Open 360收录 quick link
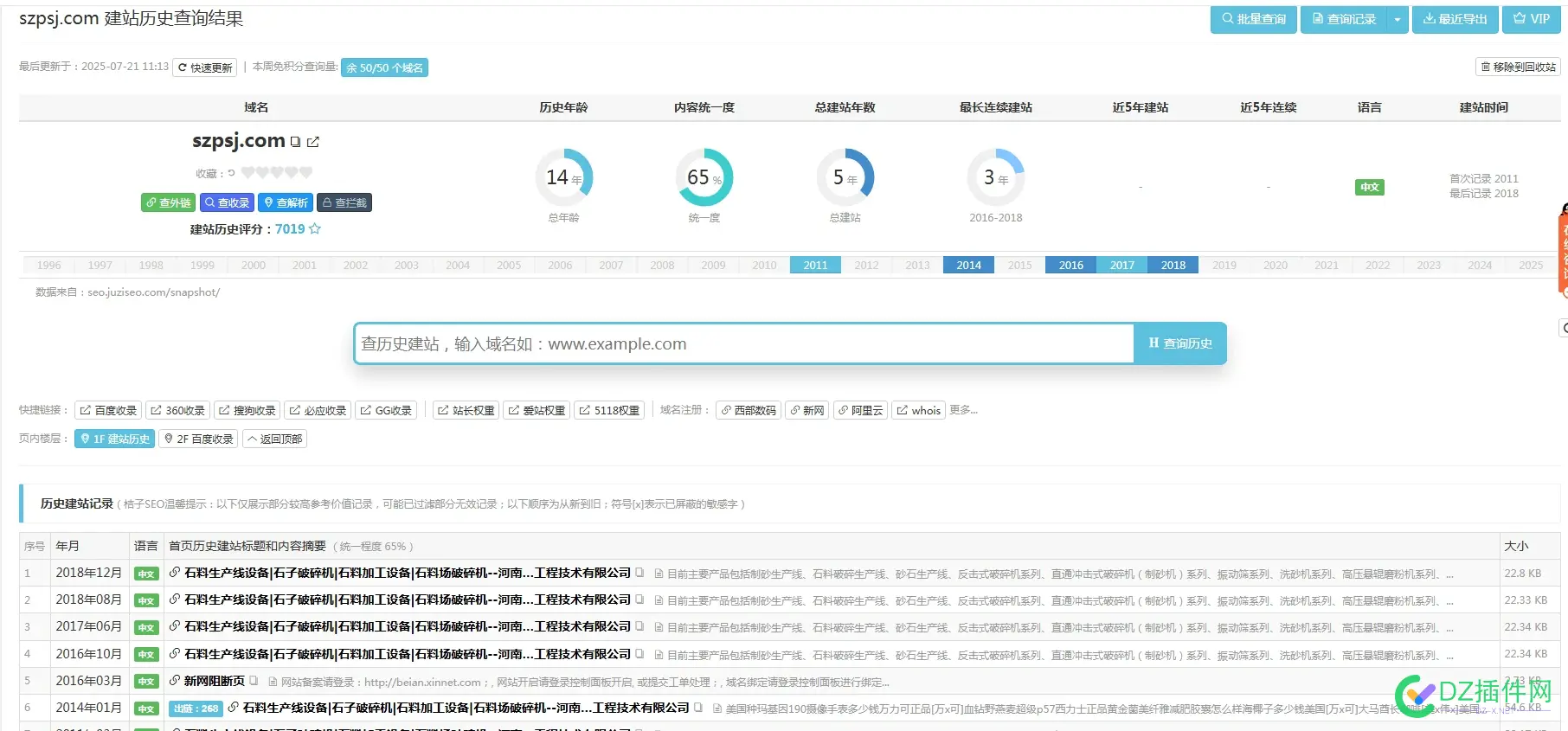 [x=177, y=410]
